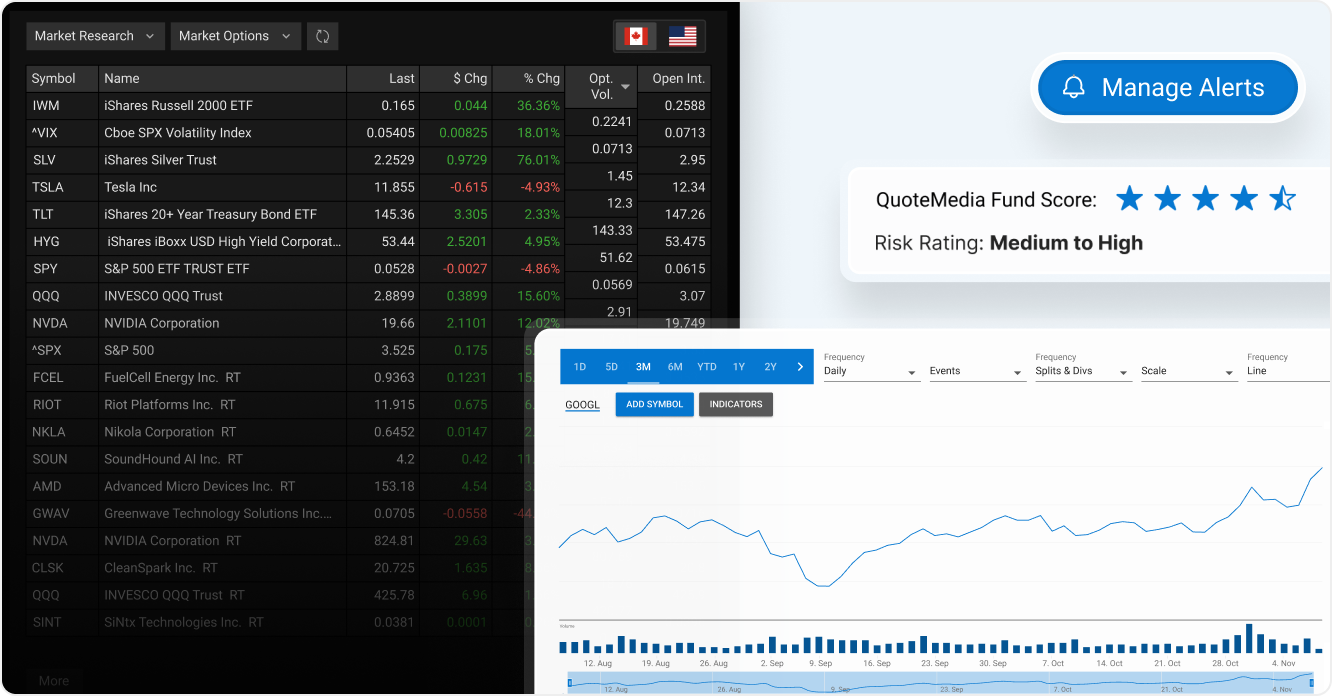Click the half-filled fifth Fund Score star
Screen dimensions: 1332x696
(1282, 199)
